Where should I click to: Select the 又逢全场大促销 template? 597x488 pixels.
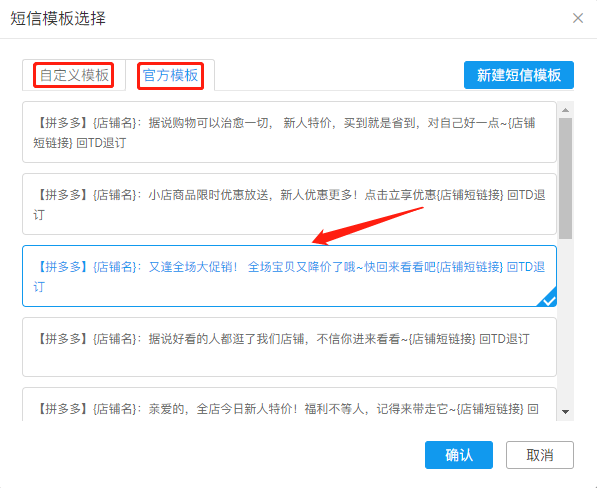click(x=289, y=276)
